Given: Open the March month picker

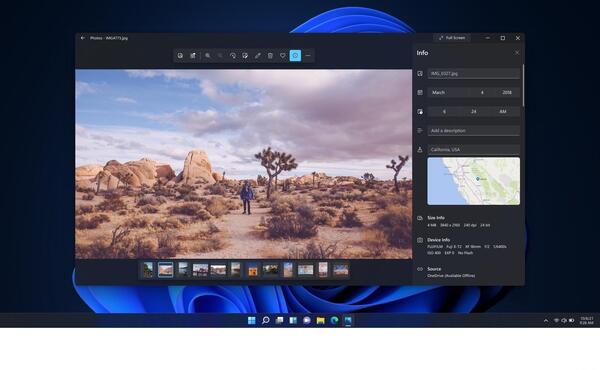Looking at the screenshot, I should pyautogui.click(x=447, y=92).
